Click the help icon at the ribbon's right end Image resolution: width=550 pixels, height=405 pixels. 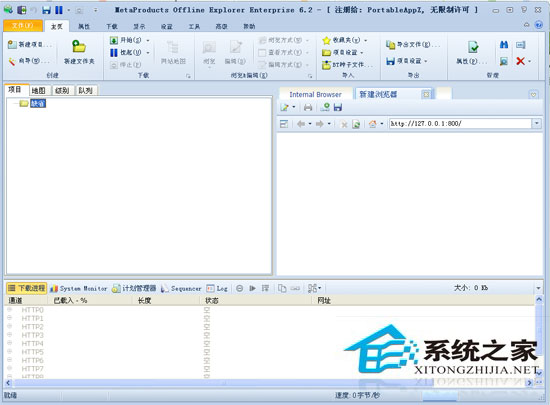538,25
